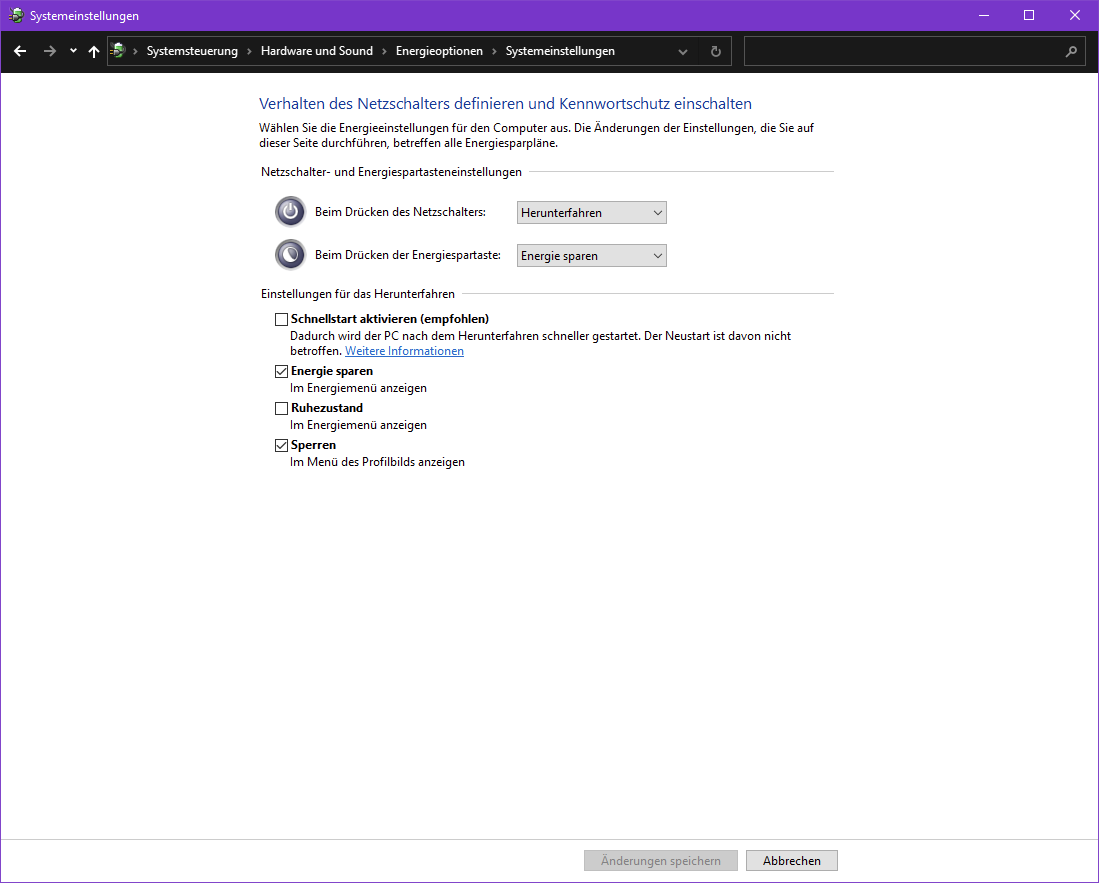The width and height of the screenshot is (1099, 883).
Task: Expand chevron after Energieoptionen breadcrumb
Action: click(x=494, y=51)
